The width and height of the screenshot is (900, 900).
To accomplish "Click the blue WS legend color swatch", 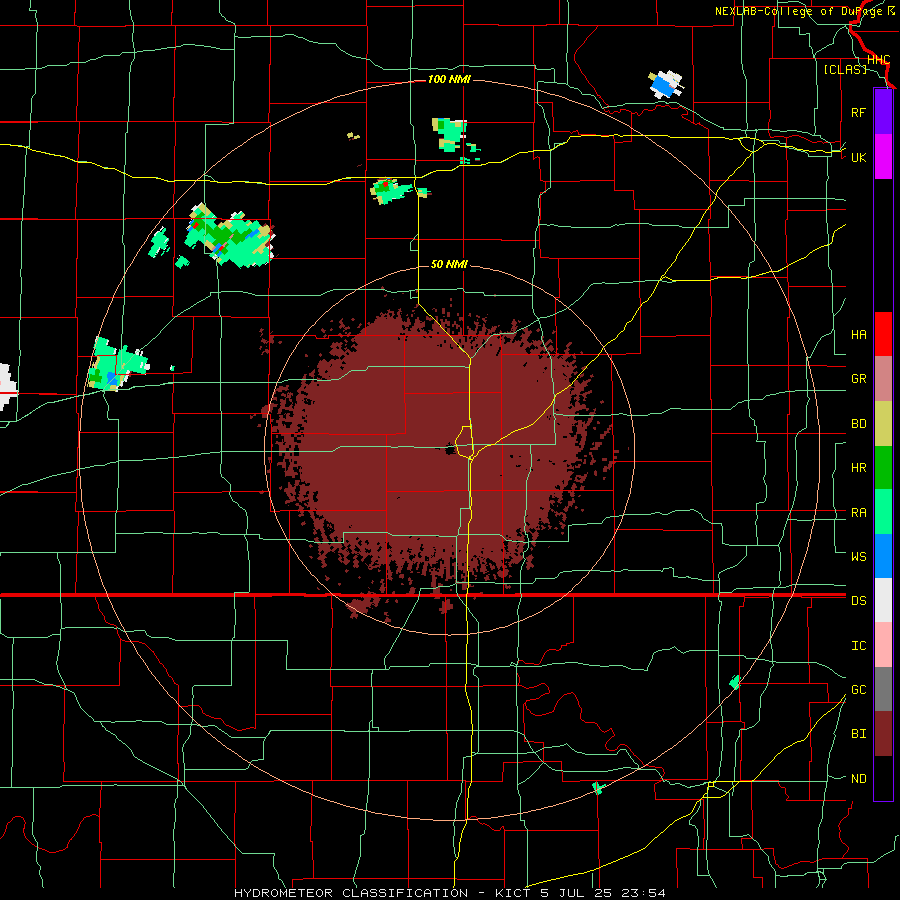I will [883, 556].
